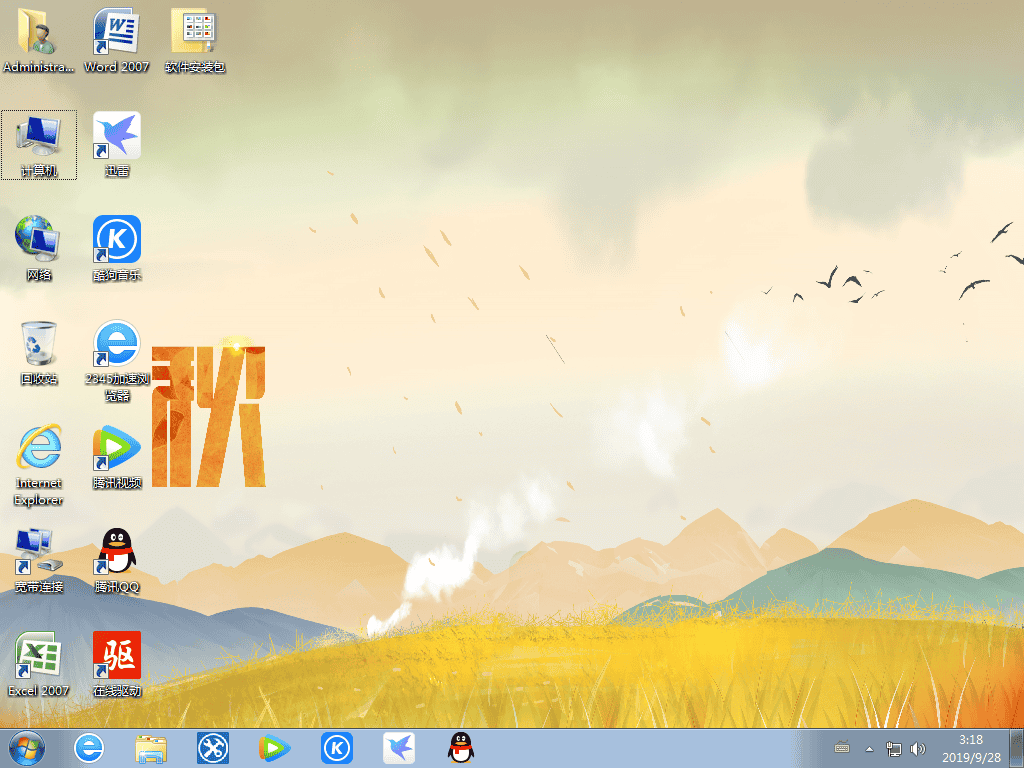The height and width of the screenshot is (768, 1024).
Task: Open the 软件安装包 folder
Action: pyautogui.click(x=195, y=39)
